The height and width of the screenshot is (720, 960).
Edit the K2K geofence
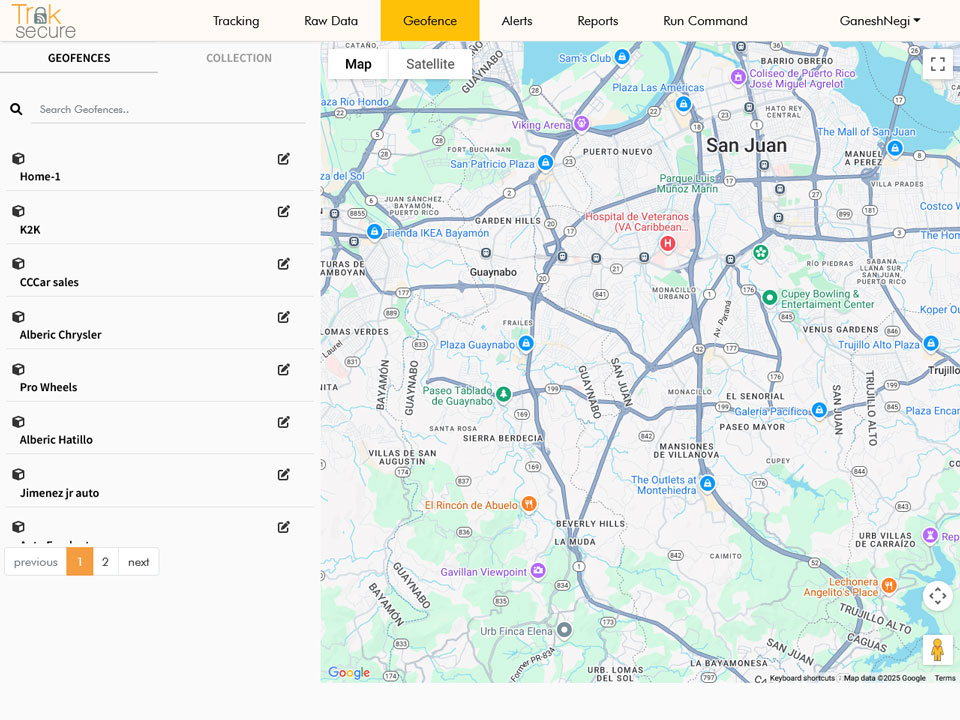click(x=284, y=211)
